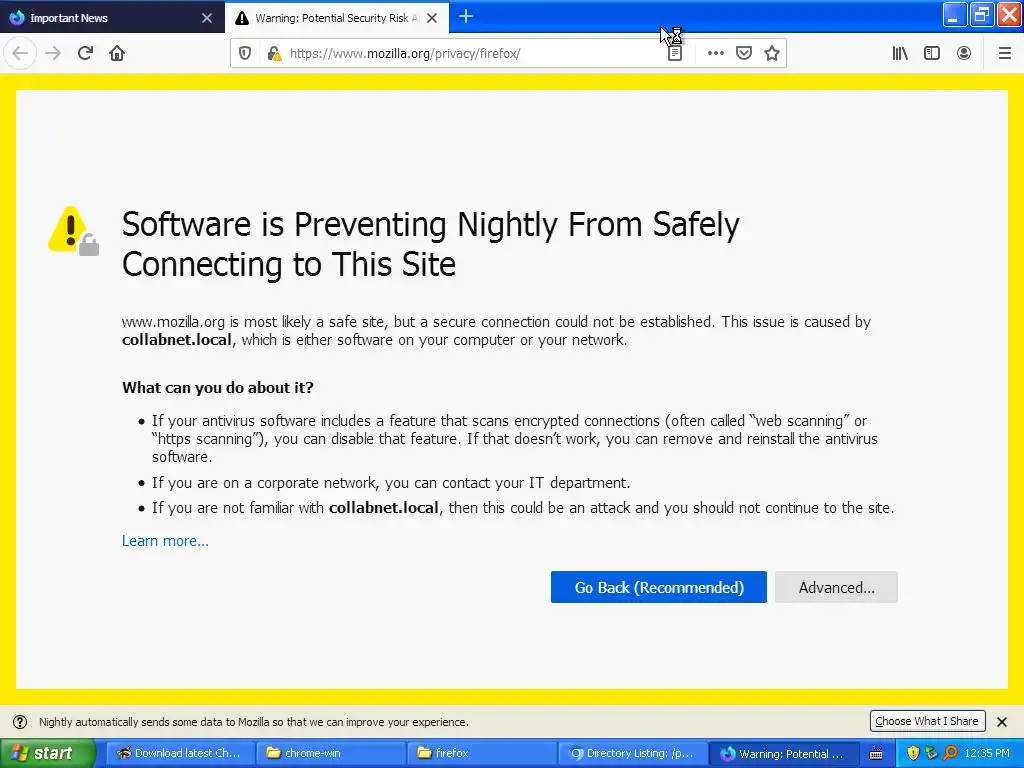Open the Learn more... link
The height and width of the screenshot is (768, 1024).
165,541
